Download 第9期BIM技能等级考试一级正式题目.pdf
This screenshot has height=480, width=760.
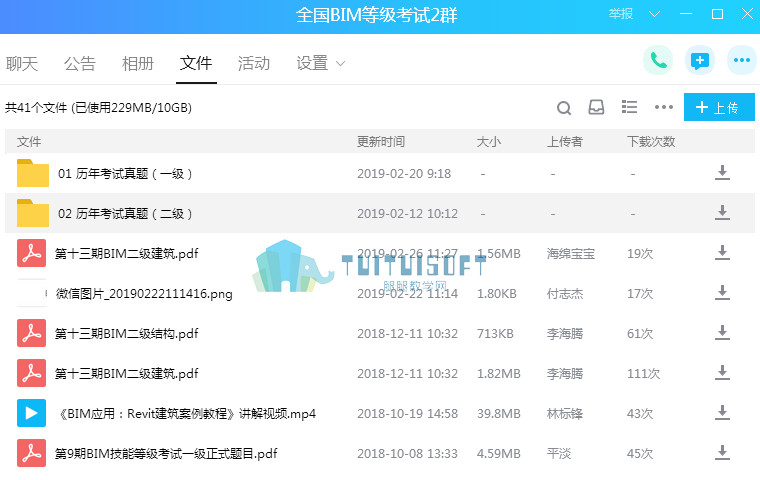(722, 452)
